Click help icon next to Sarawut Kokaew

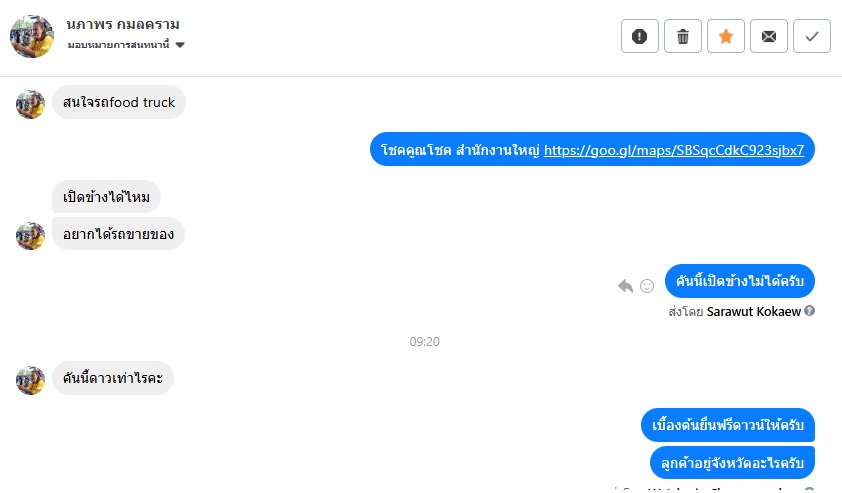pos(809,311)
